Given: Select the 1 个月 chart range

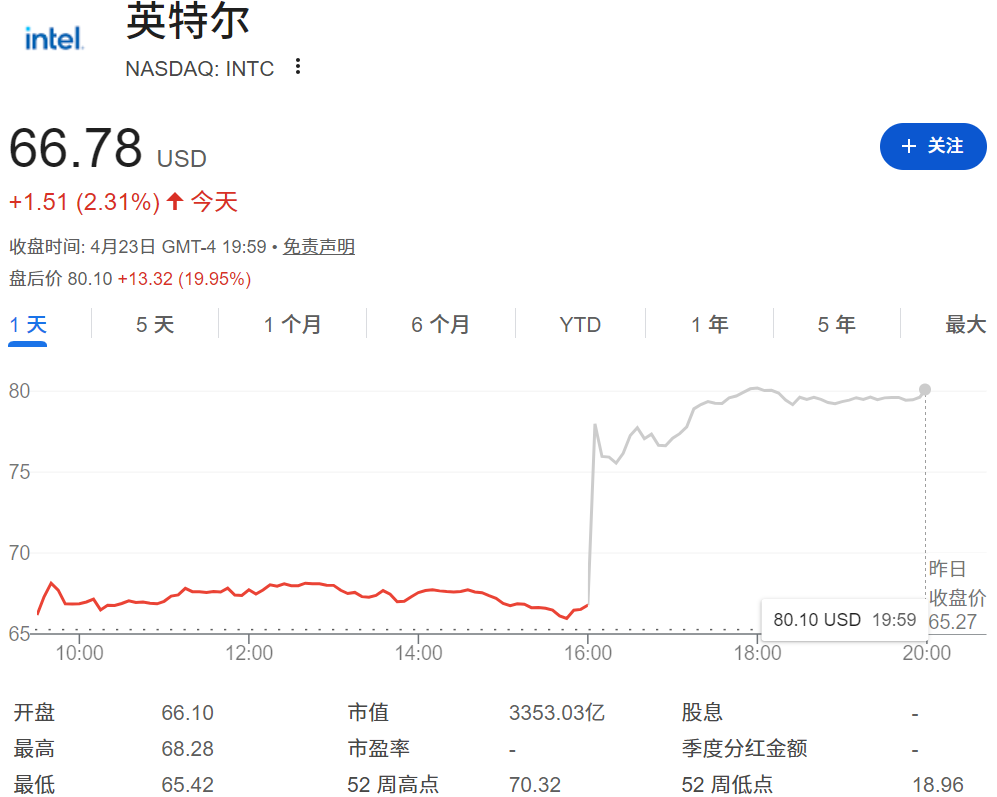Looking at the screenshot, I should (290, 324).
